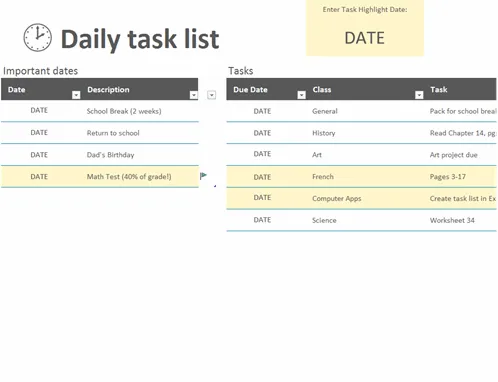
Task: Select the Daily task list title
Action: 140,39
